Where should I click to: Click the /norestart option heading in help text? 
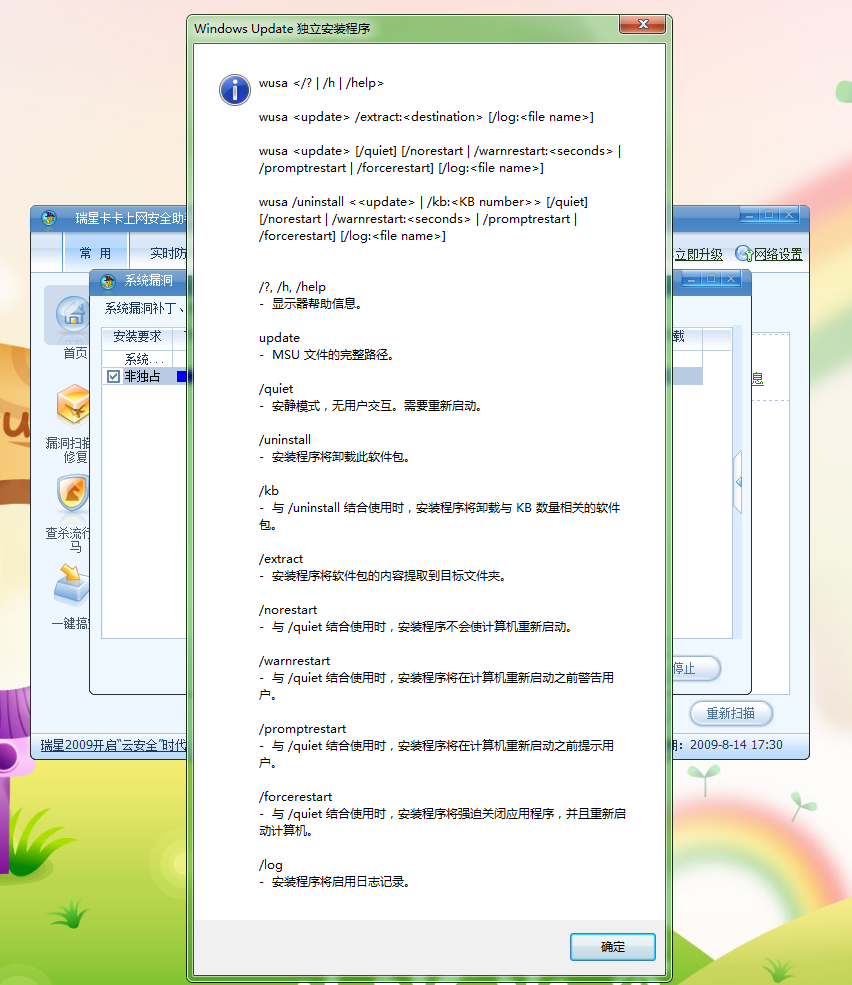tap(288, 610)
